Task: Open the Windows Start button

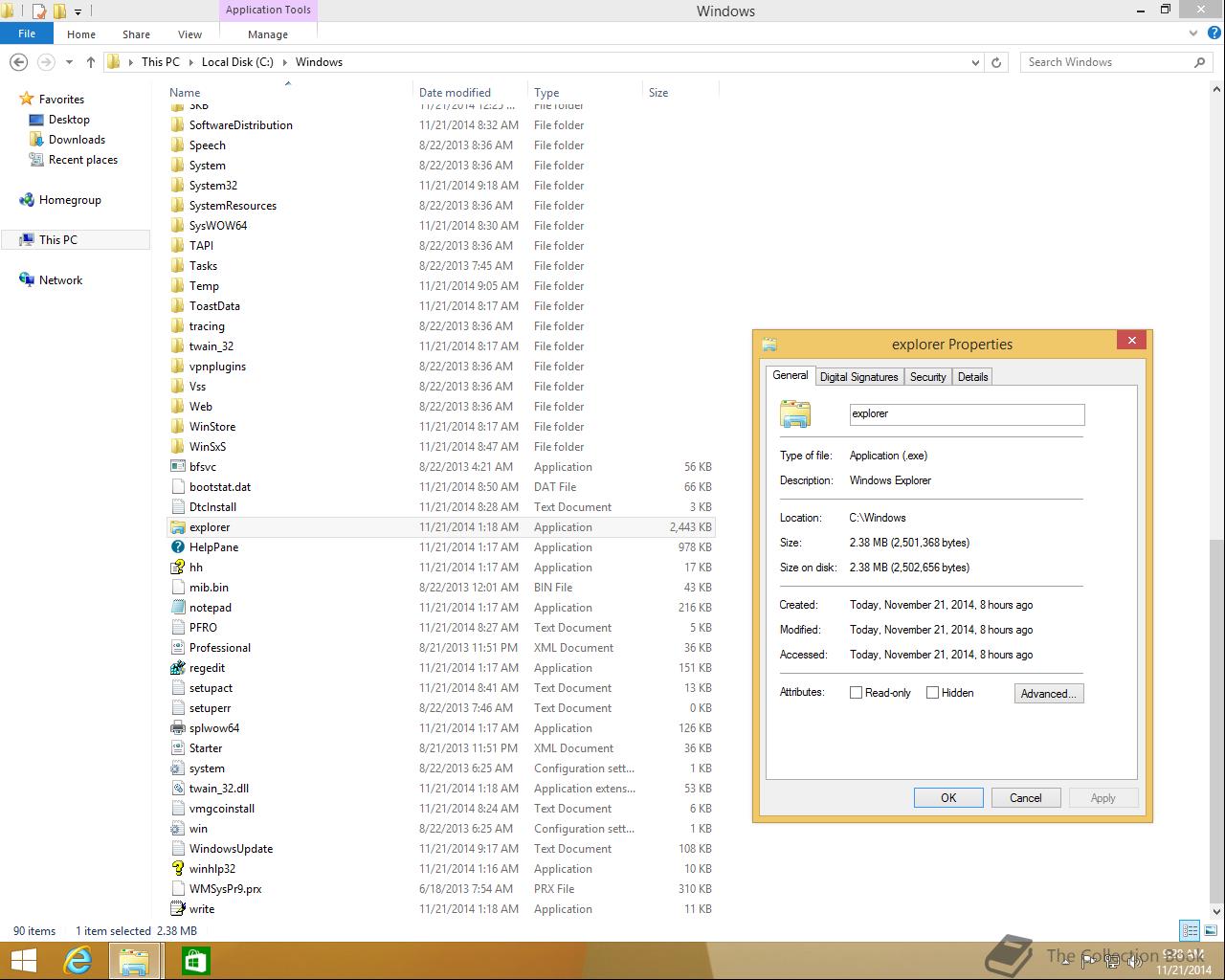Action: coord(23,961)
